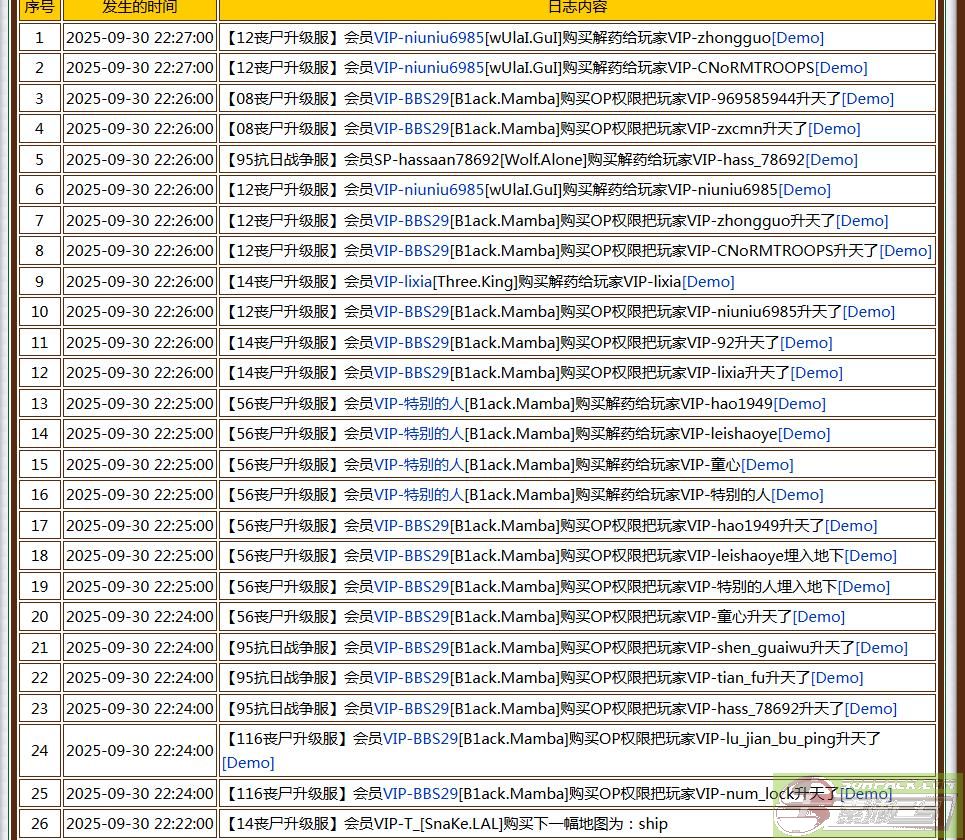
Task: Open [Demo] link after VIP-leishaoye in row 14
Action: pos(804,434)
